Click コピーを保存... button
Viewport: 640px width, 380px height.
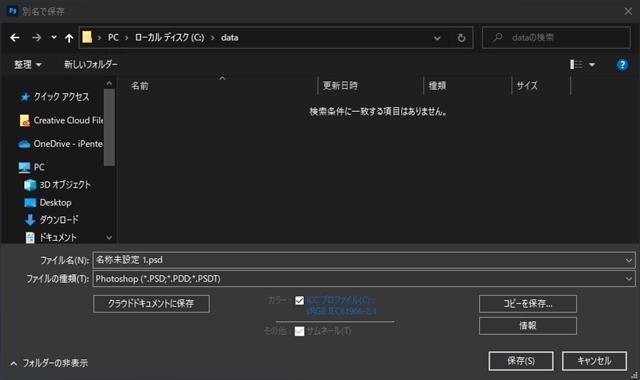[x=528, y=304]
